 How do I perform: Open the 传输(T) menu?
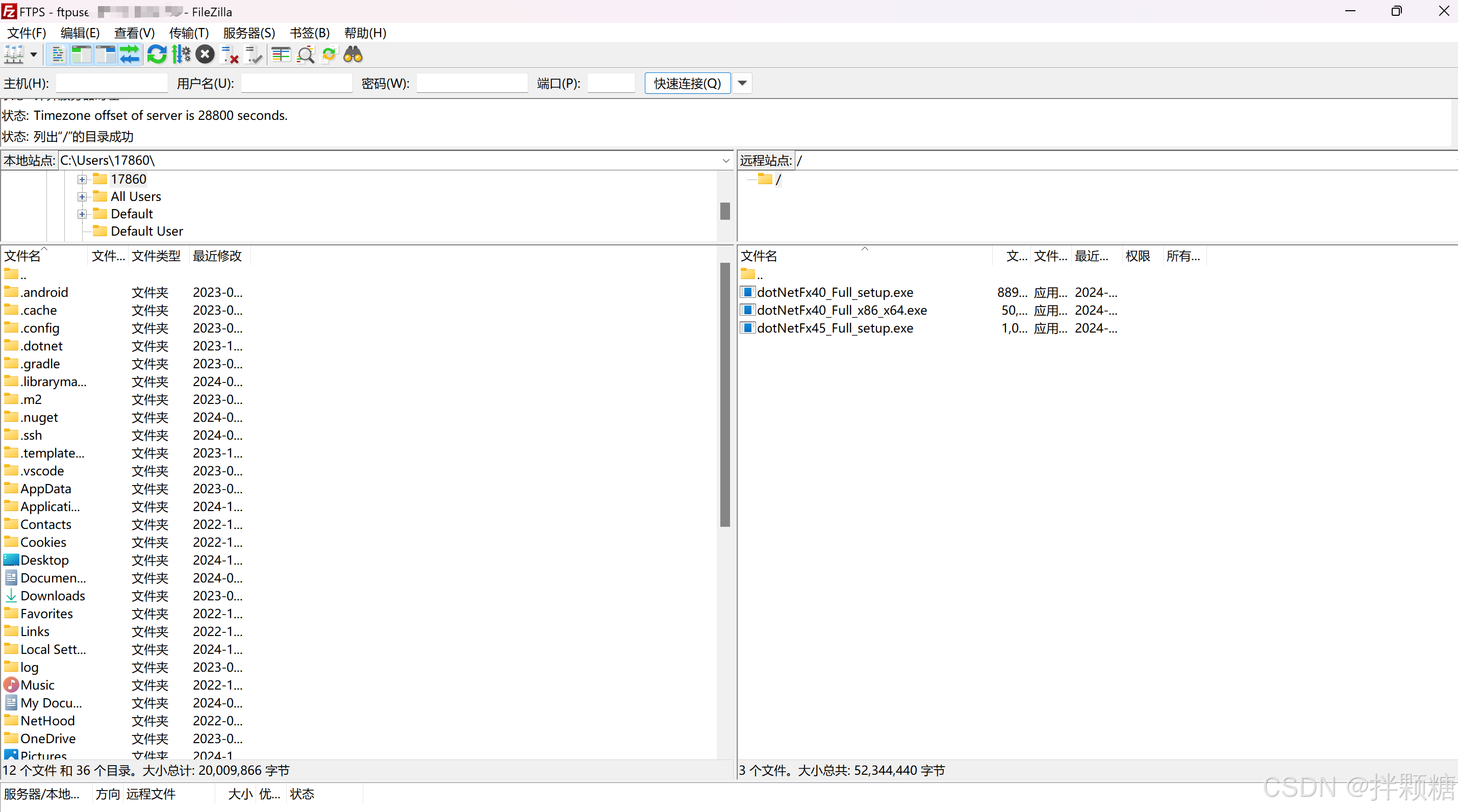point(188,33)
